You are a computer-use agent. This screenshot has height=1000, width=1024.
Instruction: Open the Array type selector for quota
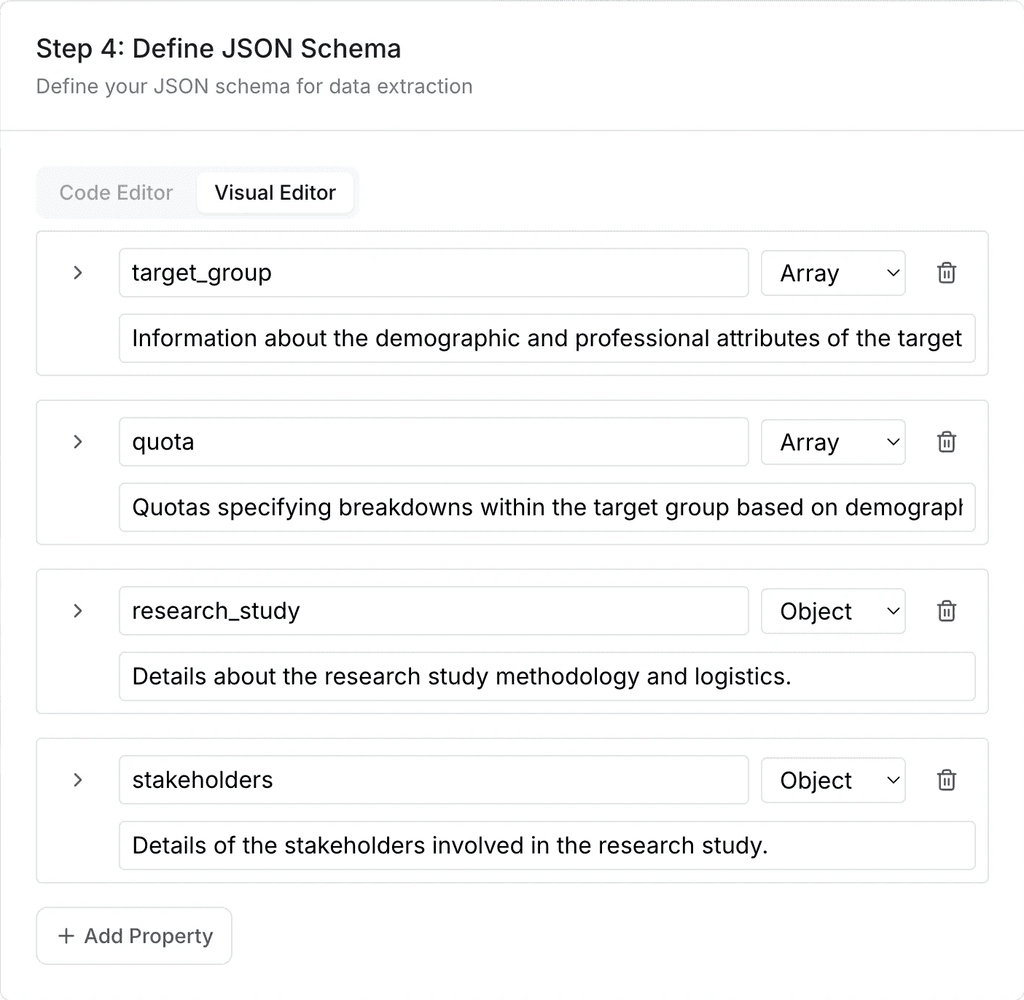pos(833,441)
